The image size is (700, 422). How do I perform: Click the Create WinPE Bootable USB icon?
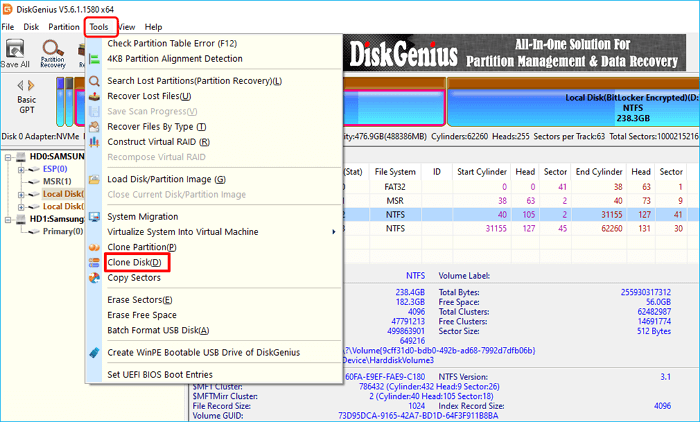click(x=94, y=353)
